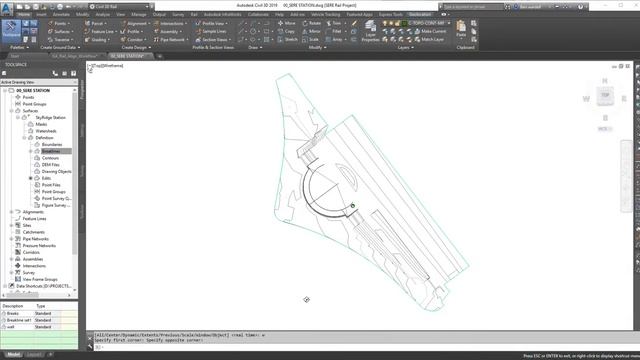The height and width of the screenshot is (360, 640).
Task: Expand the Palettes panel title
Action: coord(19,47)
